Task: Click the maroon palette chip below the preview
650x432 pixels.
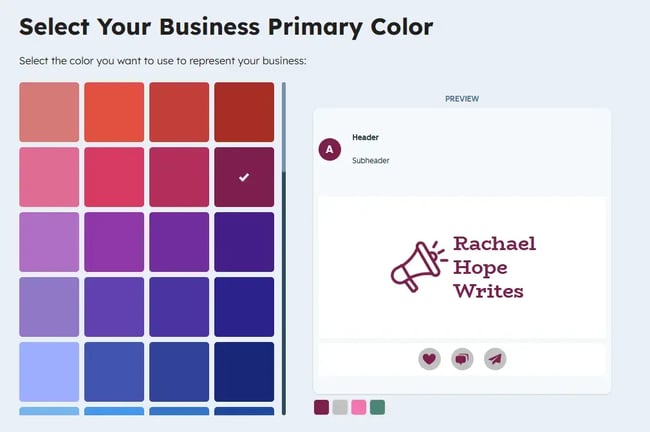Action: coord(321,407)
